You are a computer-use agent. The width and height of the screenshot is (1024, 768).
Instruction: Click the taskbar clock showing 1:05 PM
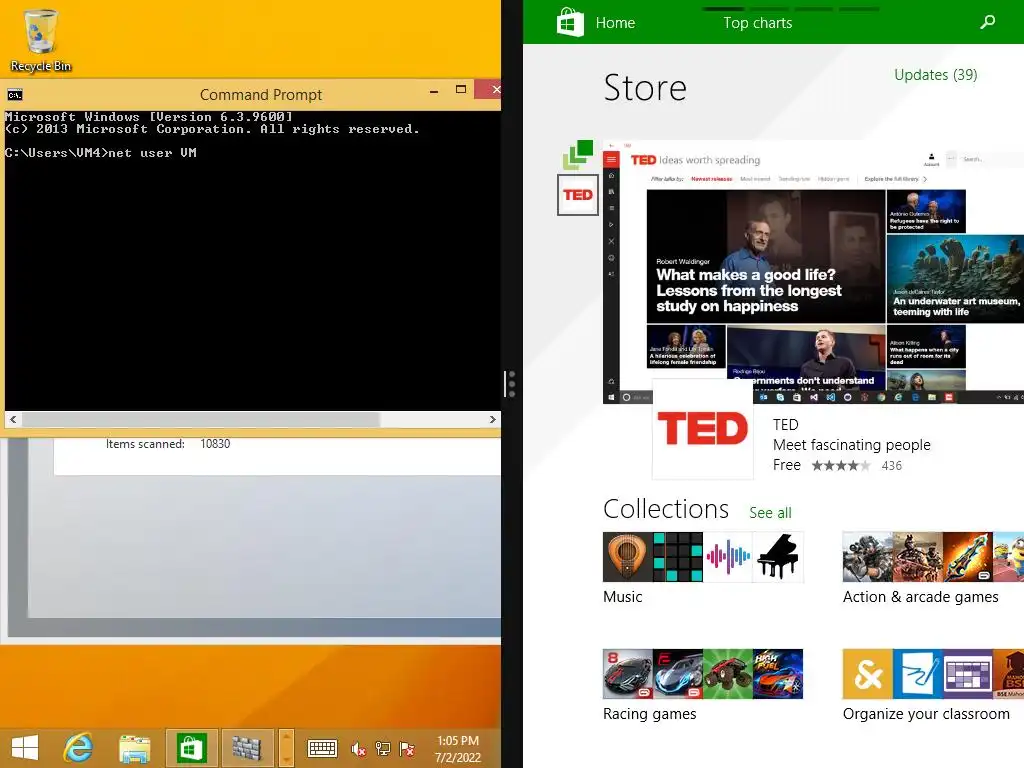(x=458, y=749)
